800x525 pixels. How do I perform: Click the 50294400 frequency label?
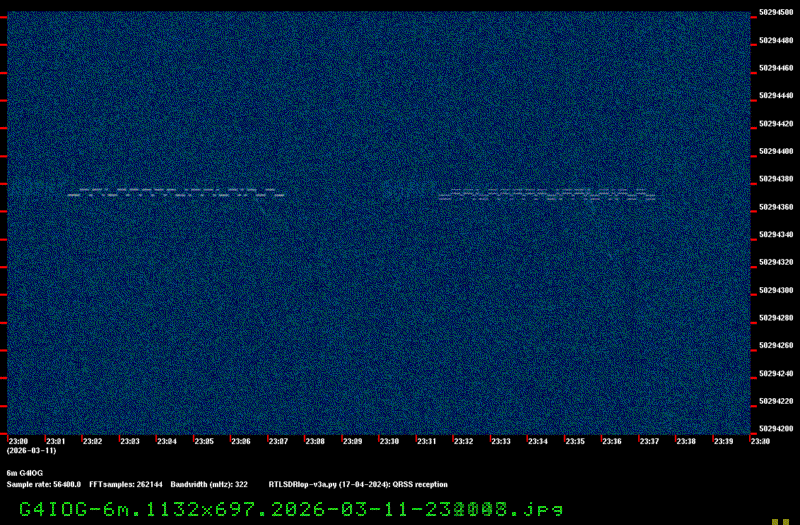(x=776, y=151)
